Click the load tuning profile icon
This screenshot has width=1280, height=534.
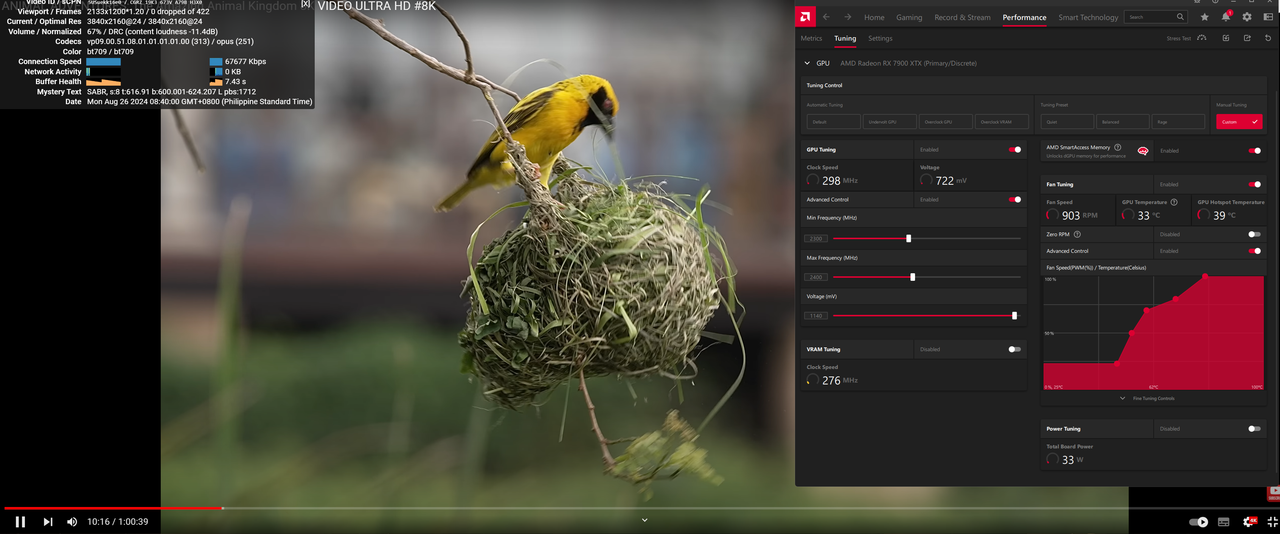point(1225,38)
